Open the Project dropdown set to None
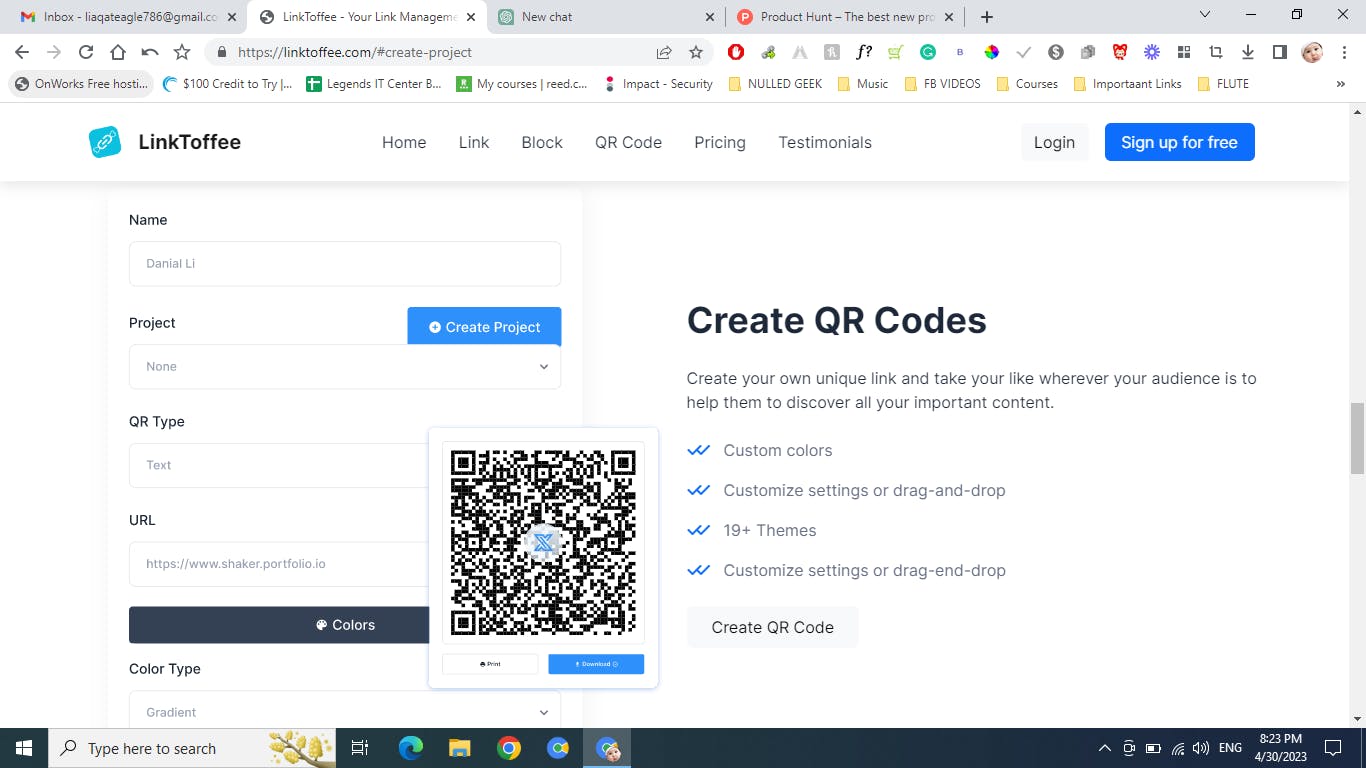This screenshot has height=768, width=1366. pyautogui.click(x=345, y=367)
